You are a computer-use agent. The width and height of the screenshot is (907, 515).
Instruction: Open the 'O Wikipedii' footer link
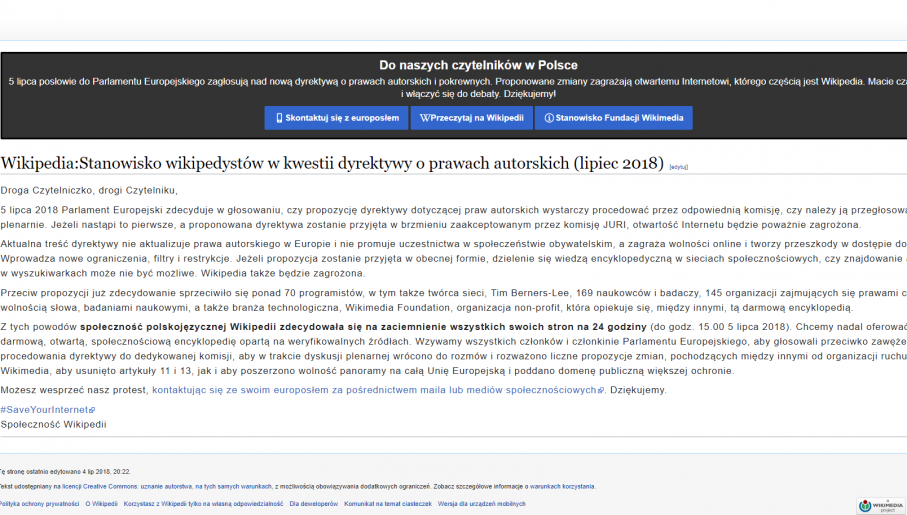point(101,504)
